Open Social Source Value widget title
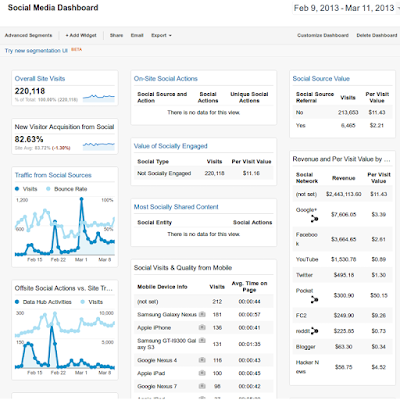The height and width of the screenshot is (400, 400). click(x=321, y=79)
